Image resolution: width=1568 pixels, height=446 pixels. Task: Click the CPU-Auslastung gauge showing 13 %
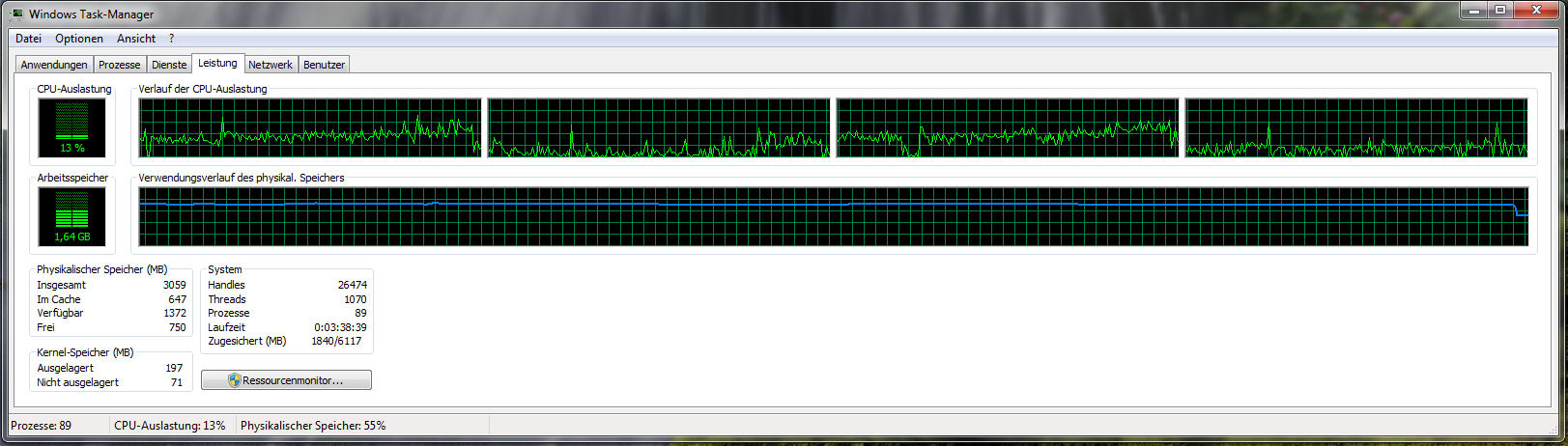[x=72, y=127]
